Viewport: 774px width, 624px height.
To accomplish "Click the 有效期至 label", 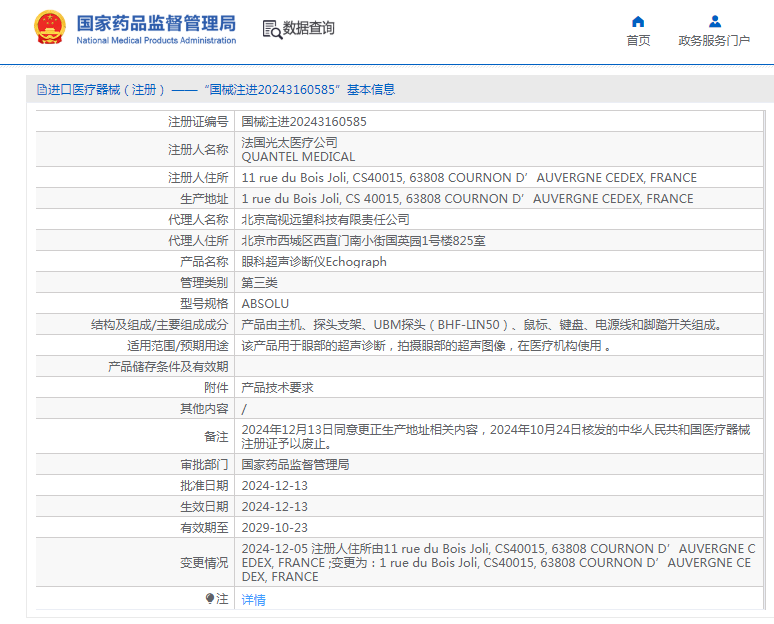I will click(x=204, y=528).
